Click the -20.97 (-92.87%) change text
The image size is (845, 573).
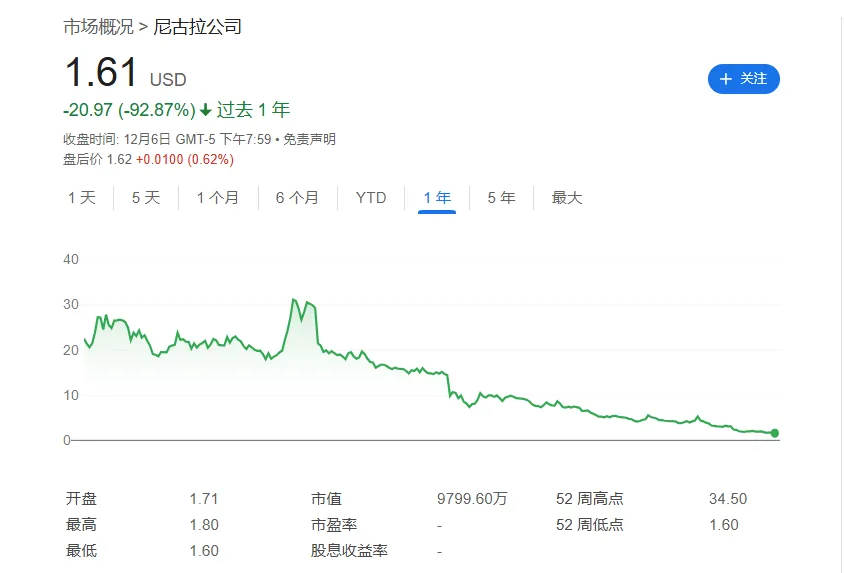tap(129, 109)
